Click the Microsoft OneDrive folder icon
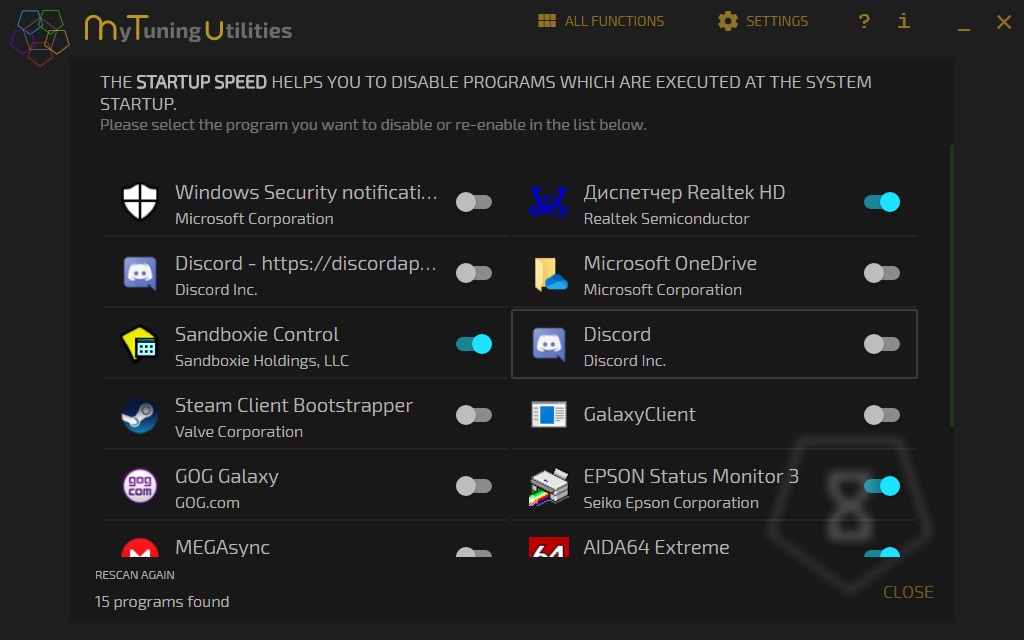Screen dimensions: 1024x640 (549, 273)
